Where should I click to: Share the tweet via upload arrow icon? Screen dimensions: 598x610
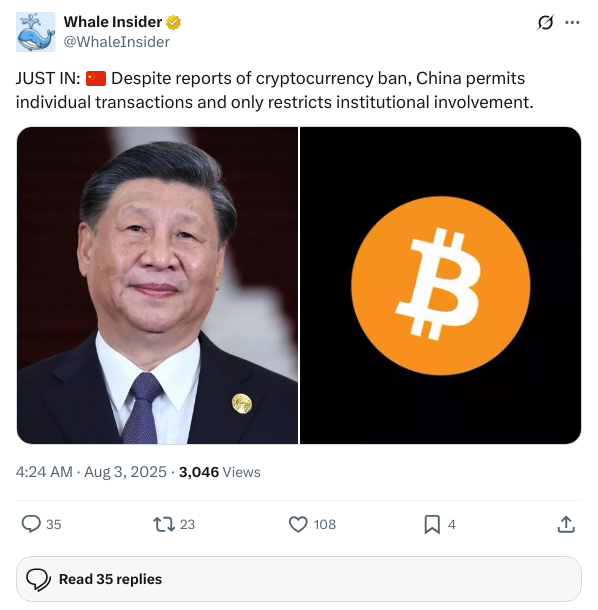click(566, 524)
